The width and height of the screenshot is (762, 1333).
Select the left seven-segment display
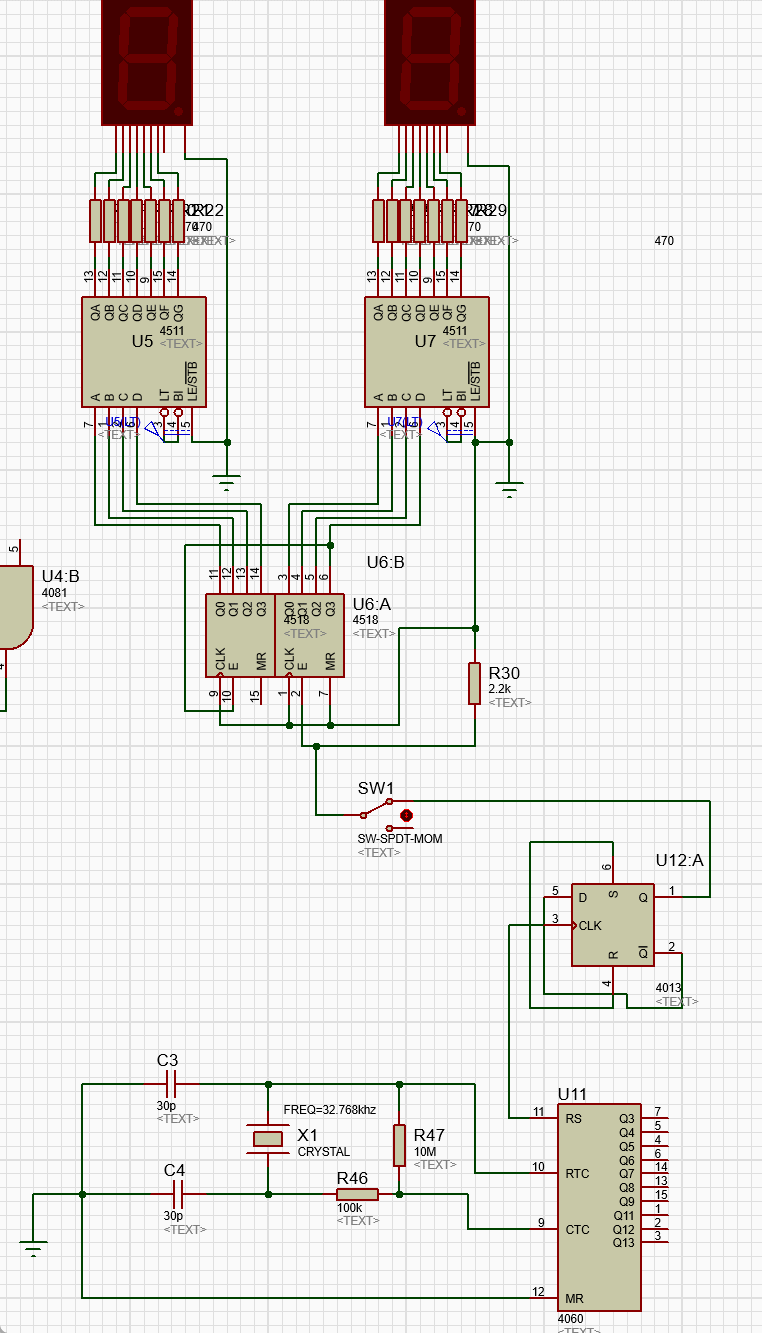[147, 62]
